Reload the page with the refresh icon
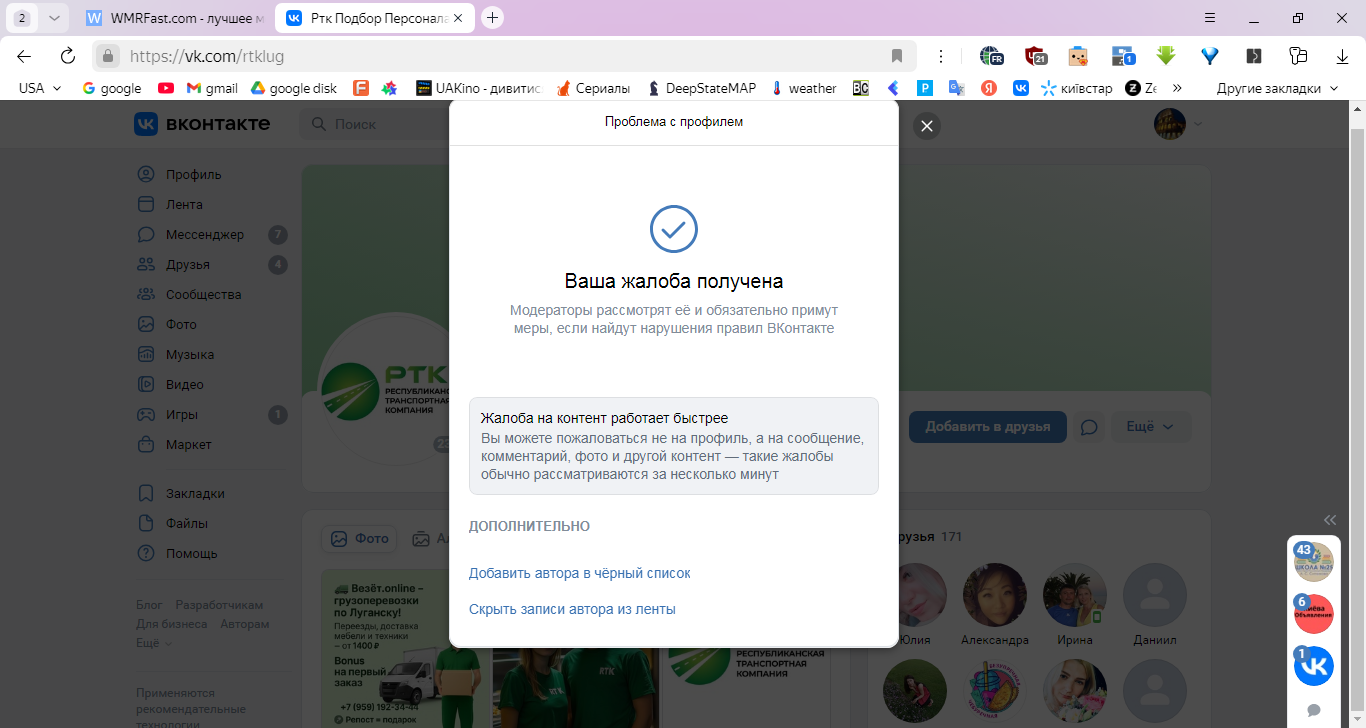The height and width of the screenshot is (728, 1366). point(68,56)
